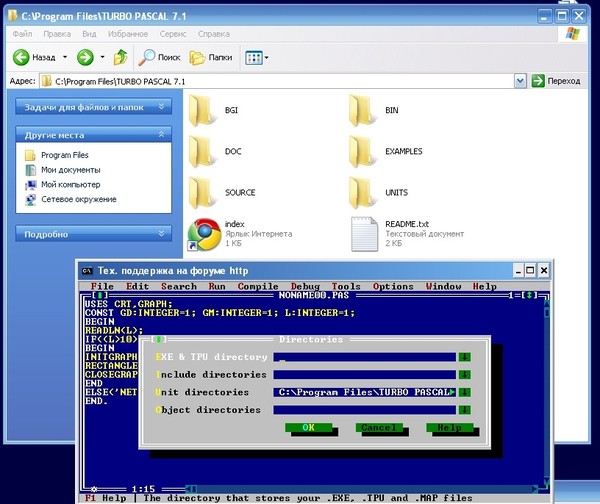
Task: Close the NONAME00.PAS editor window box
Action: point(100,295)
